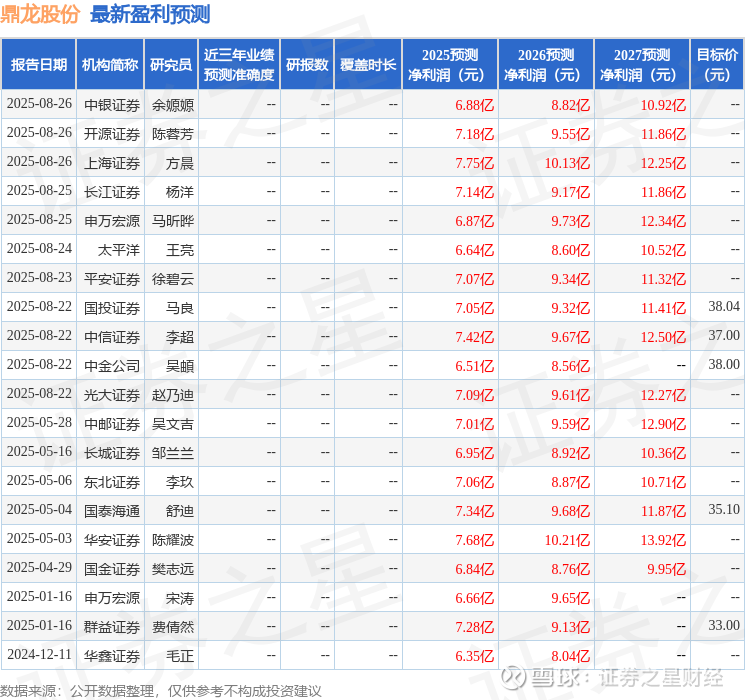
Task: Click the 报告日期 column header
Action: 38,65
